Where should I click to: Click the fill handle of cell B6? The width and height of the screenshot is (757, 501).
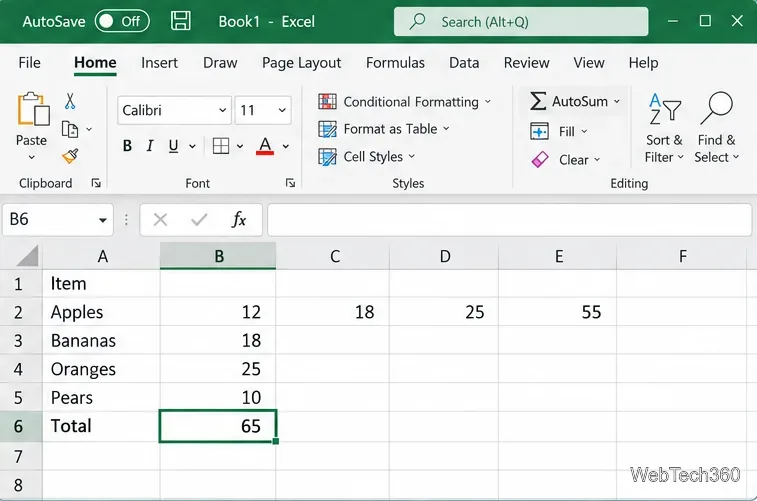pyautogui.click(x=276, y=441)
